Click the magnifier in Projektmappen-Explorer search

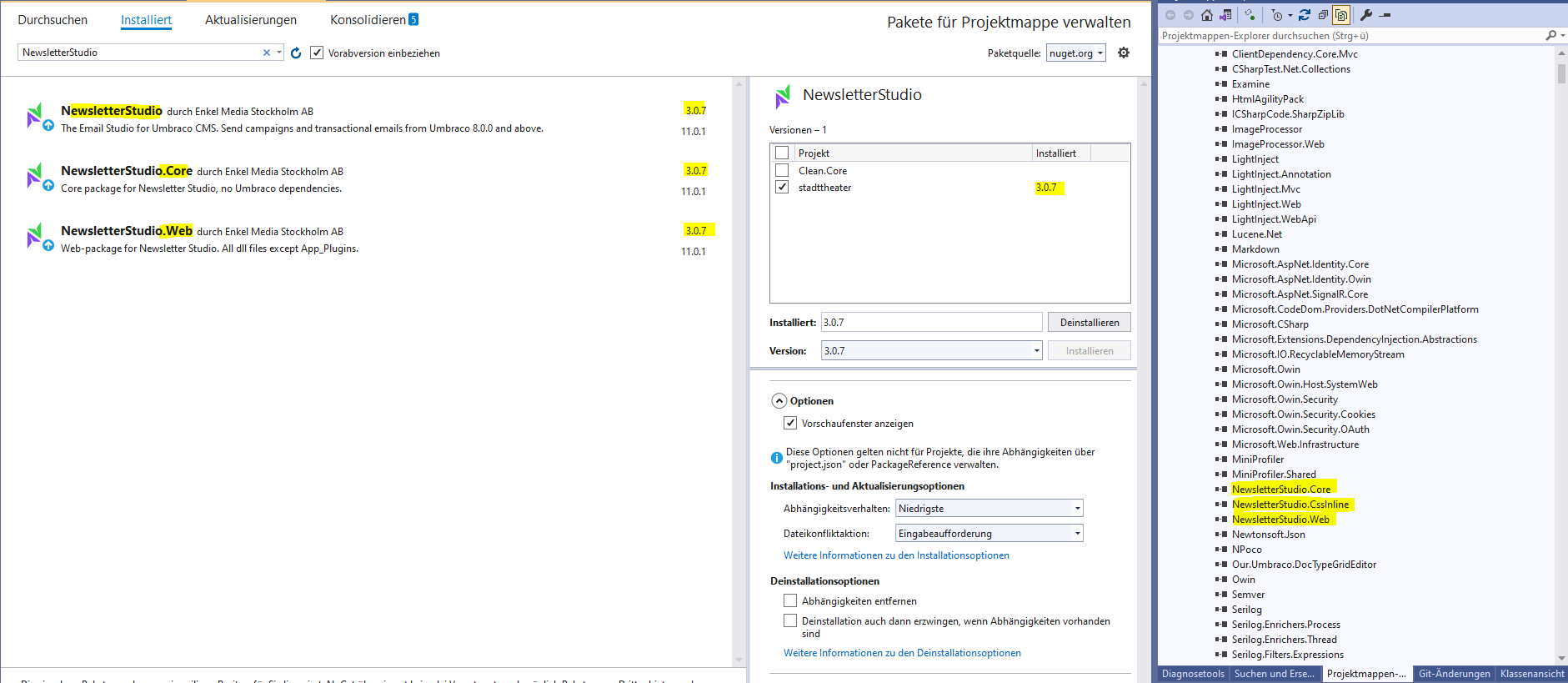(1550, 36)
